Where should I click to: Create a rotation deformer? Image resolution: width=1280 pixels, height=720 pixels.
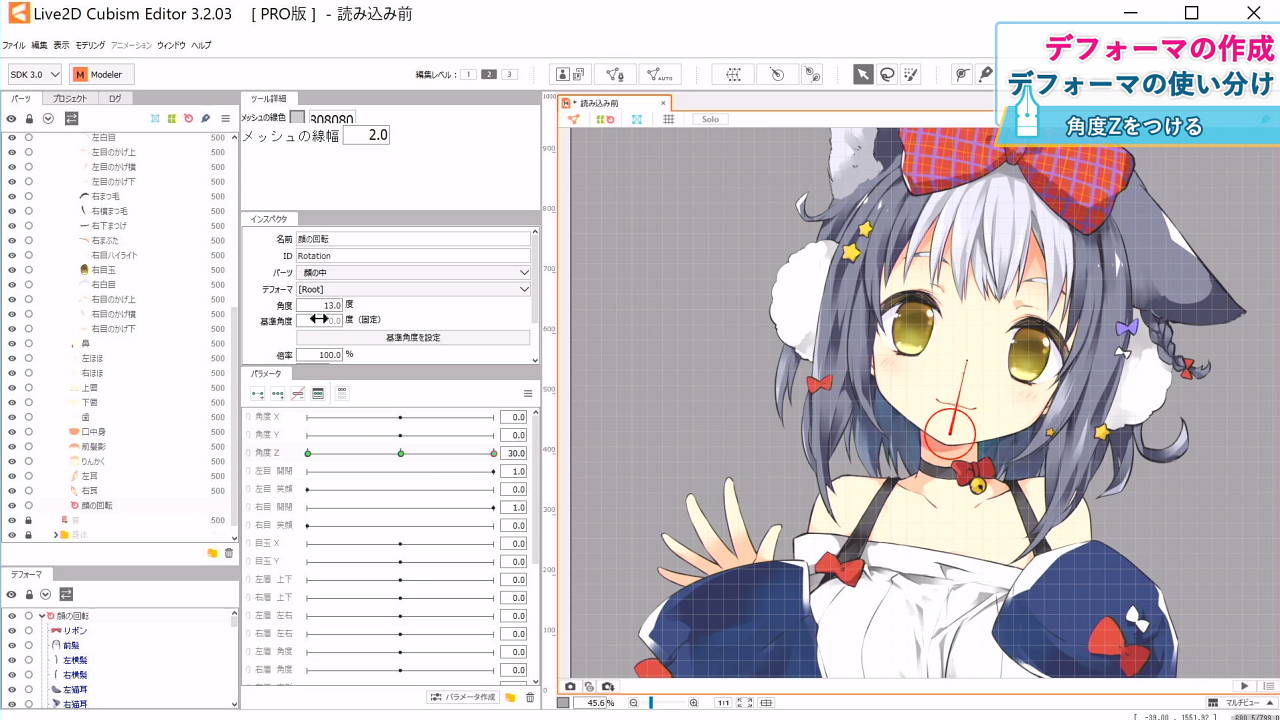(777, 74)
